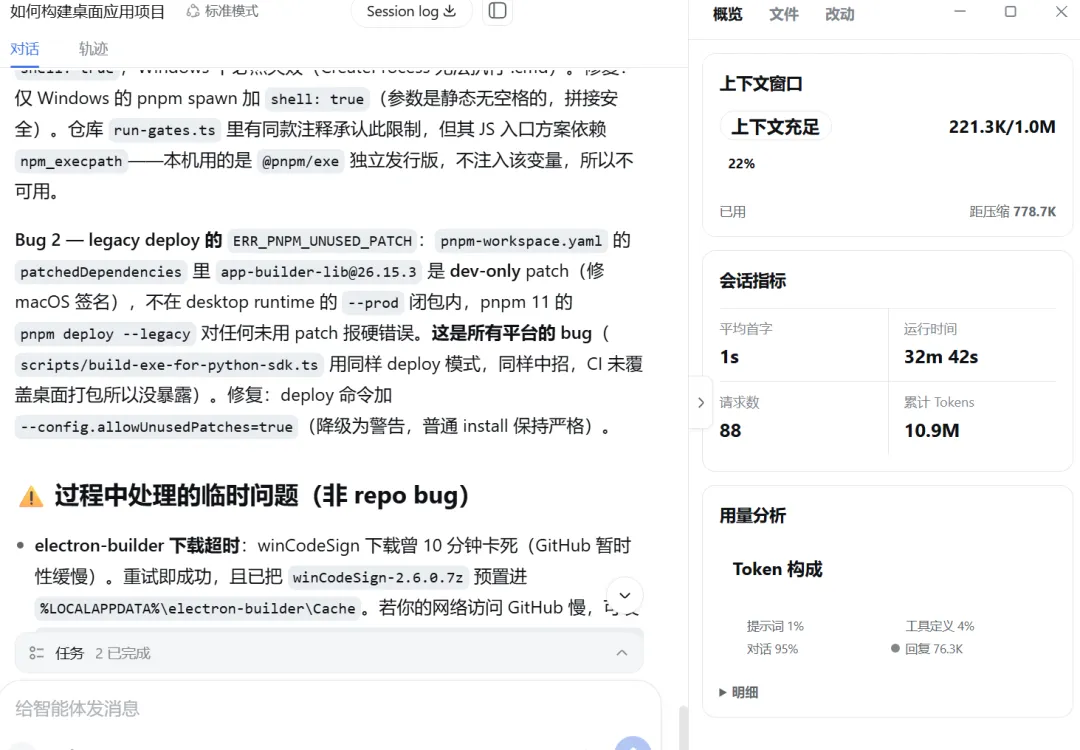Click the npm_execpath code snippet
Viewport: 1080px width, 750px height.
[71, 161]
